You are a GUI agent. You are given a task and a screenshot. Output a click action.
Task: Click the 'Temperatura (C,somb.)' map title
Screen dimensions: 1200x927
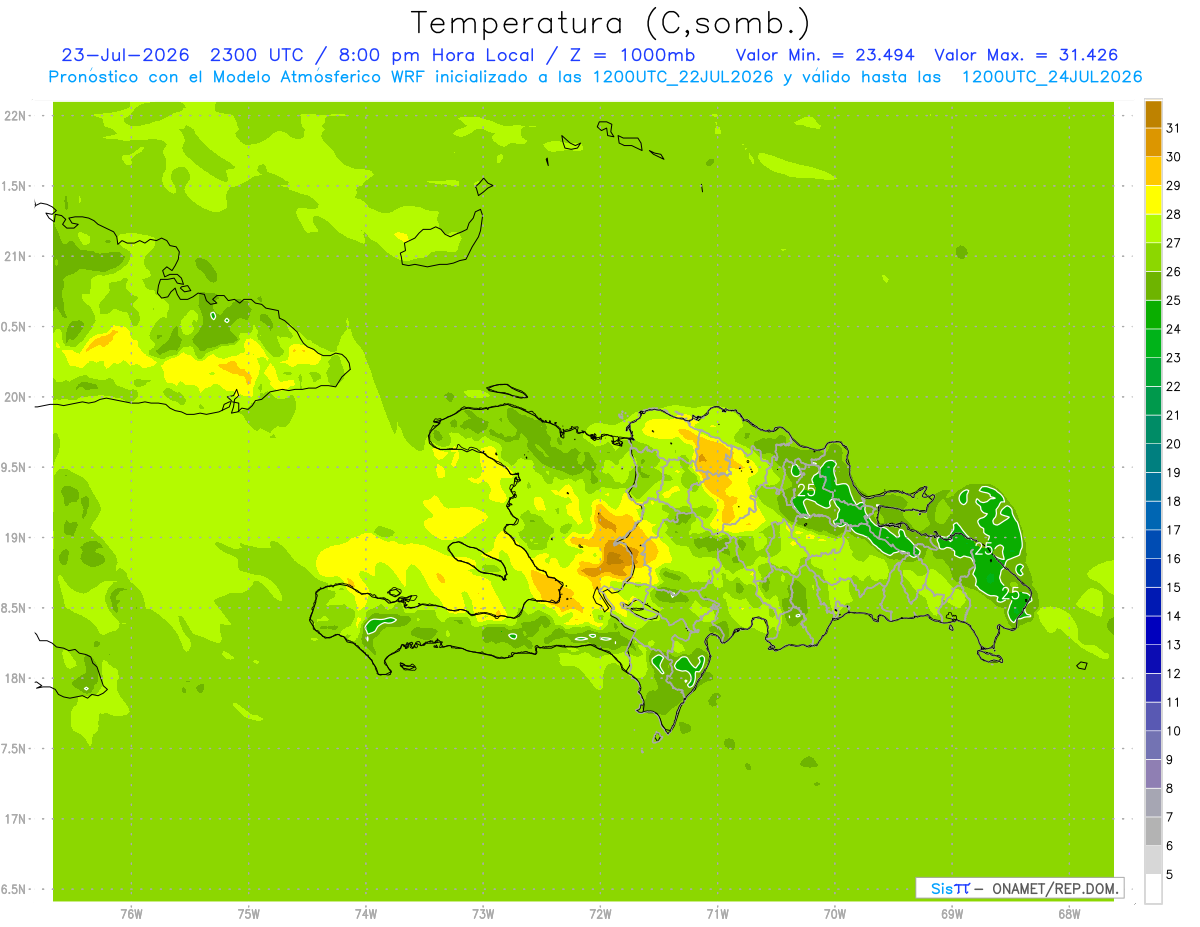point(612,23)
